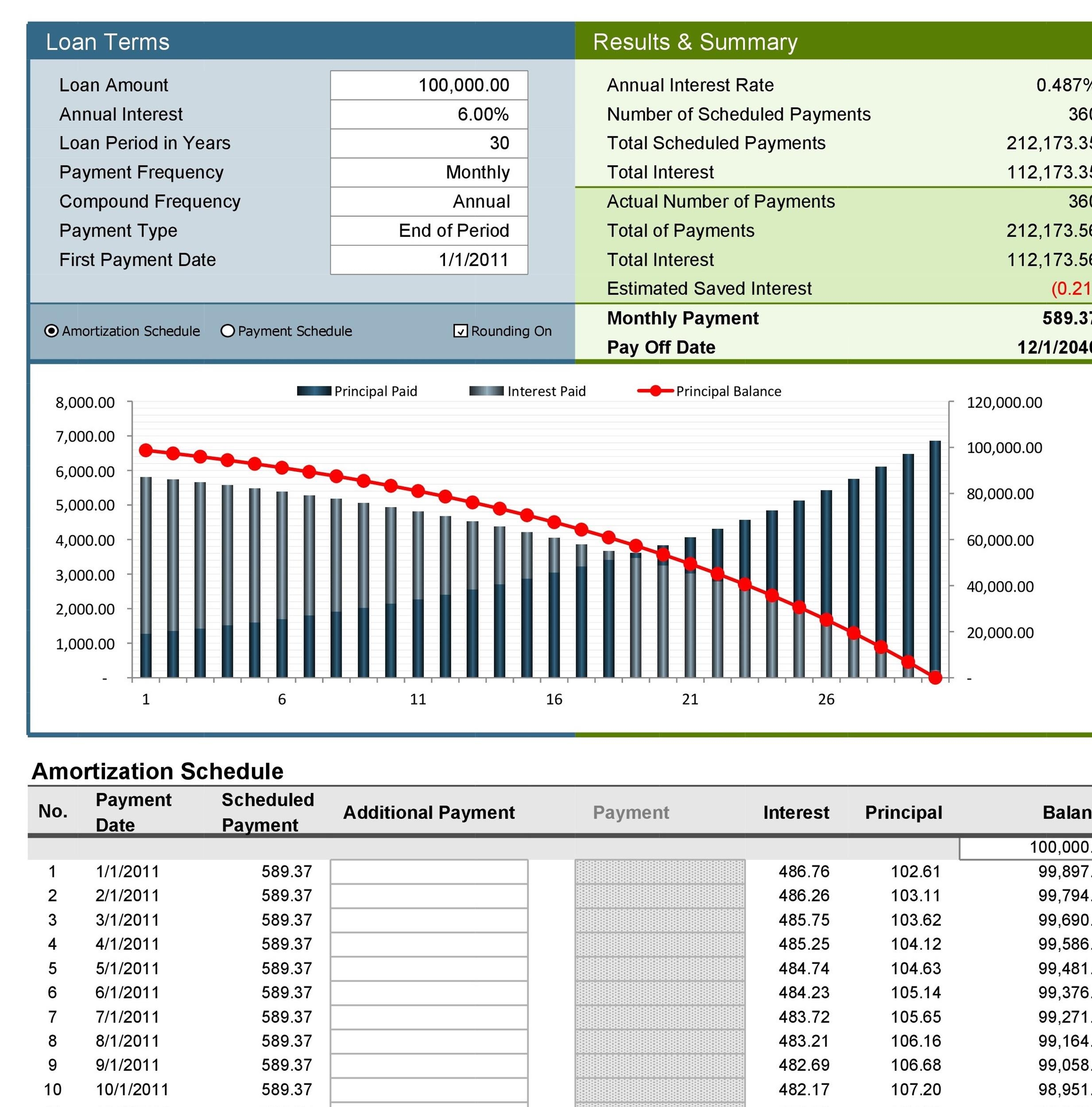The image size is (1092, 1107).
Task: Select the Principal Balance legend marker
Action: pyautogui.click(x=655, y=391)
